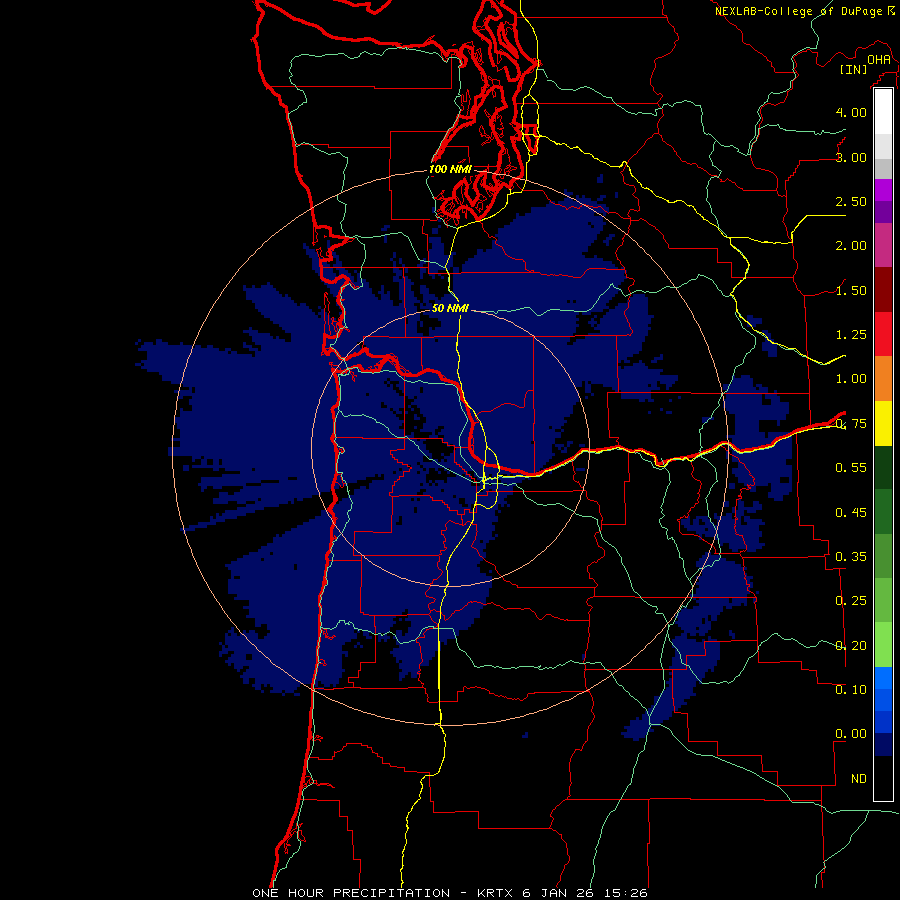Click the "3.00" legend value
The width and height of the screenshot is (900, 900).
point(851,157)
